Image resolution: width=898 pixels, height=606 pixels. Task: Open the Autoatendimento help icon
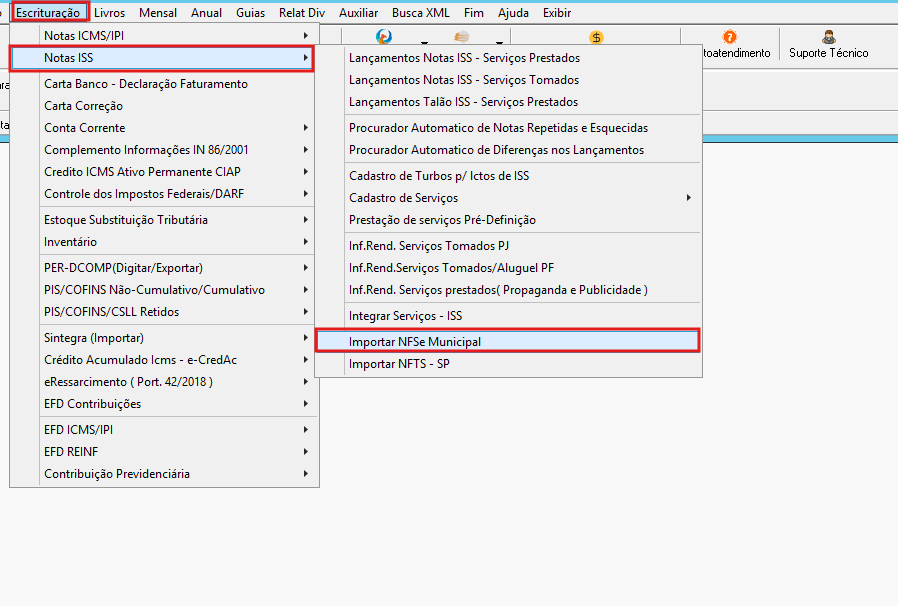729,37
